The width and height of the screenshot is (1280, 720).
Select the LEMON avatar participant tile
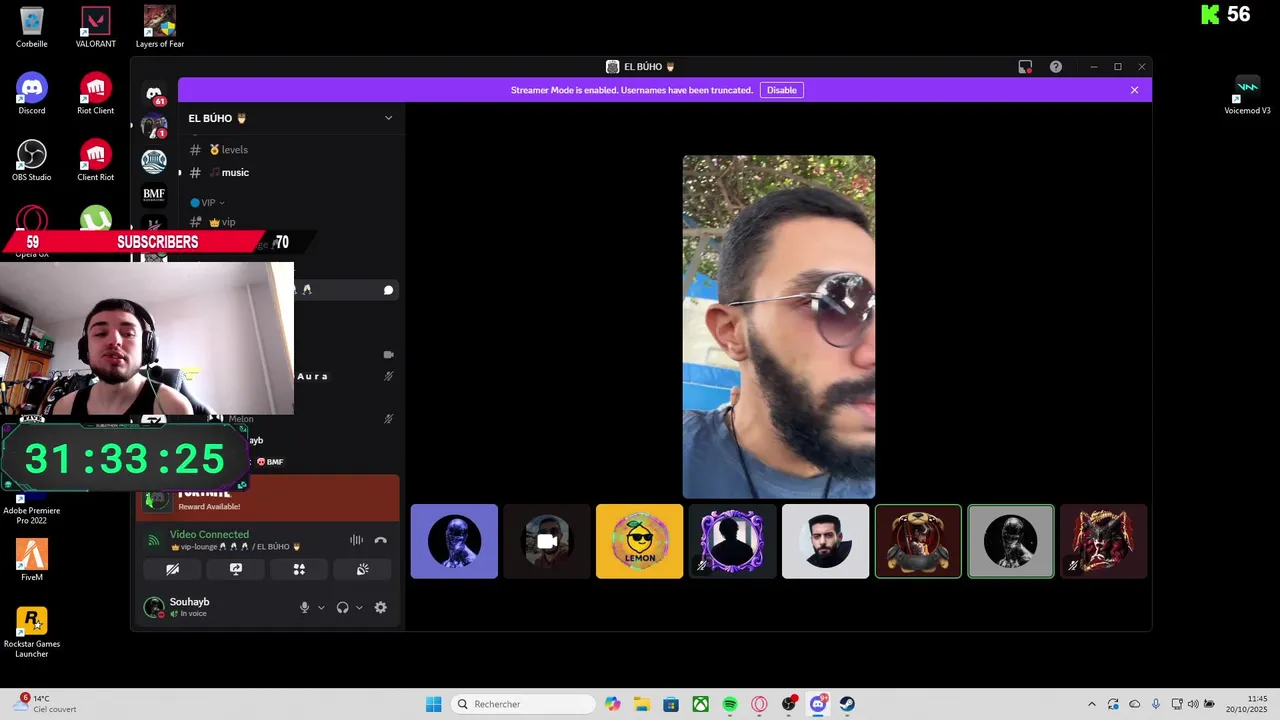tap(640, 541)
